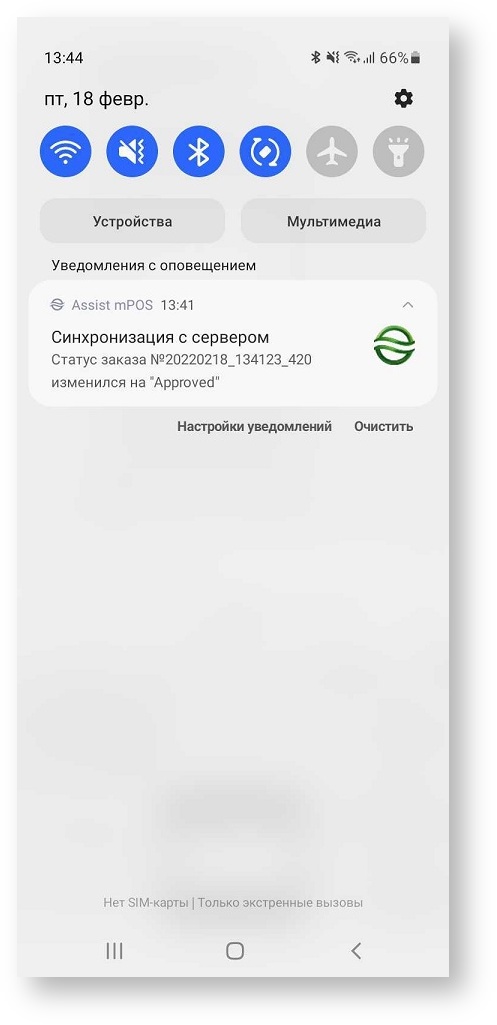Toggle the Wi-Fi quick setting

pyautogui.click(x=65, y=152)
